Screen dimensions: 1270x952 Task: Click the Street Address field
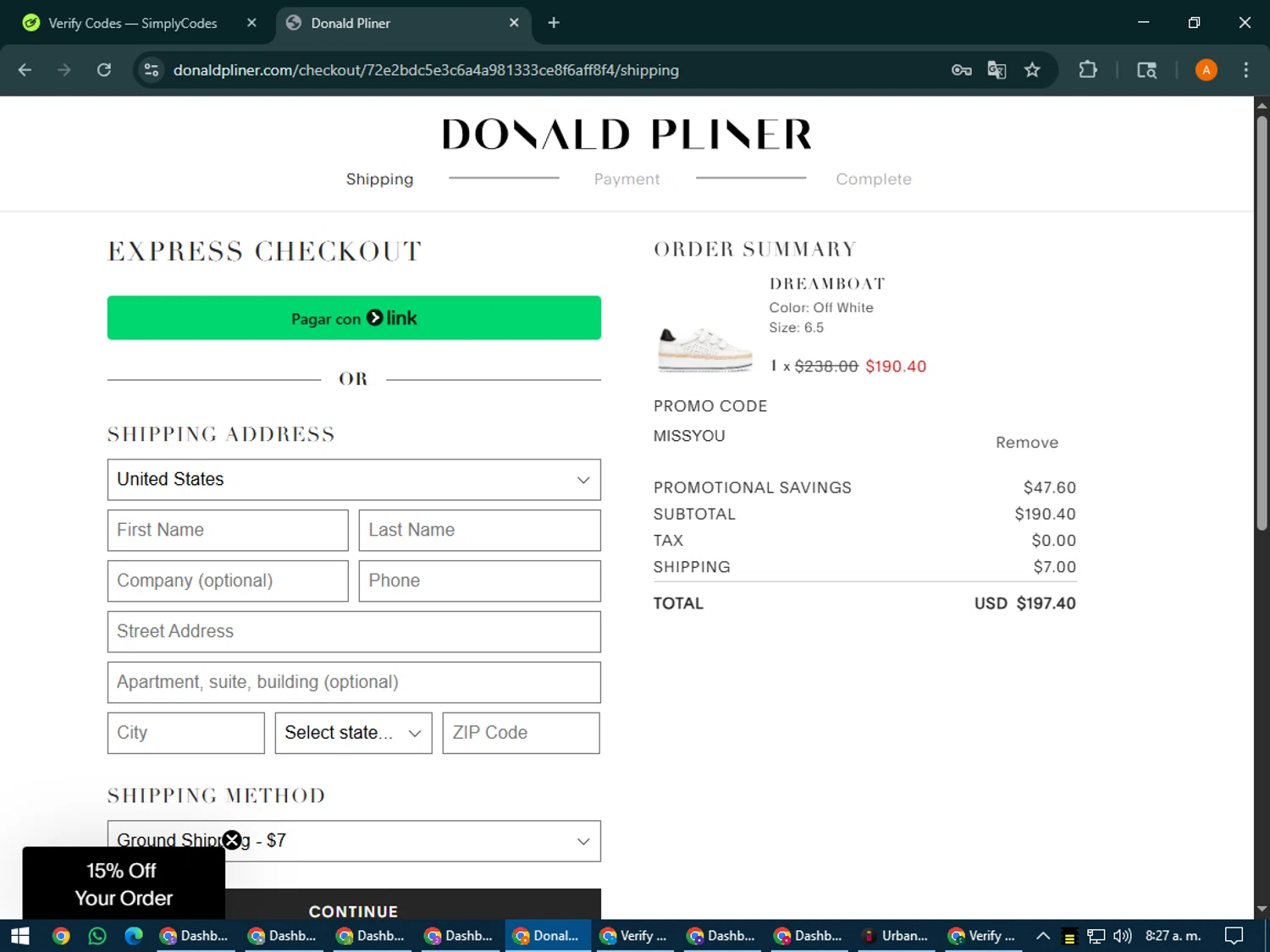click(x=354, y=632)
